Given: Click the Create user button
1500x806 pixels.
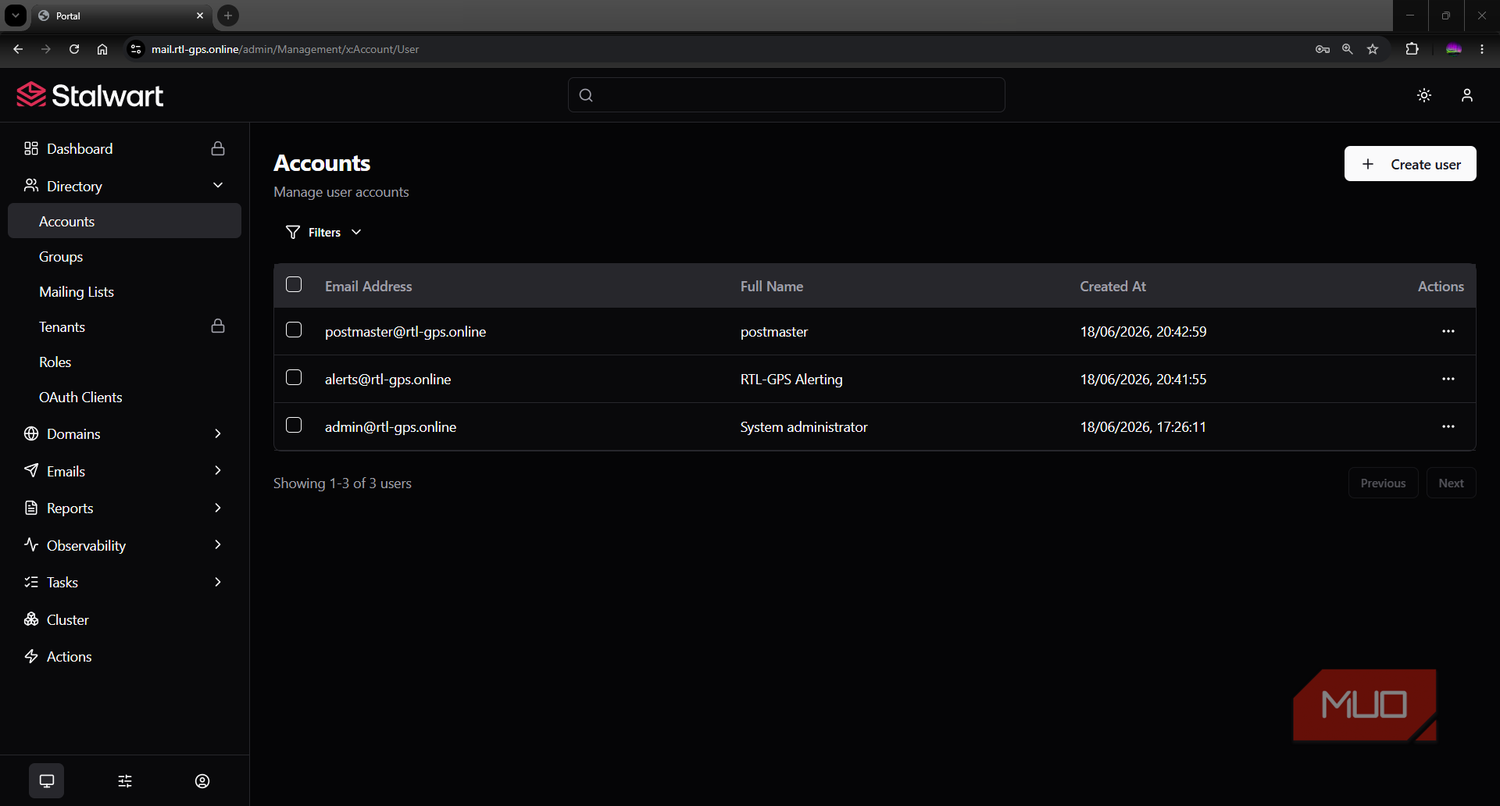Looking at the screenshot, I should 1410,164.
